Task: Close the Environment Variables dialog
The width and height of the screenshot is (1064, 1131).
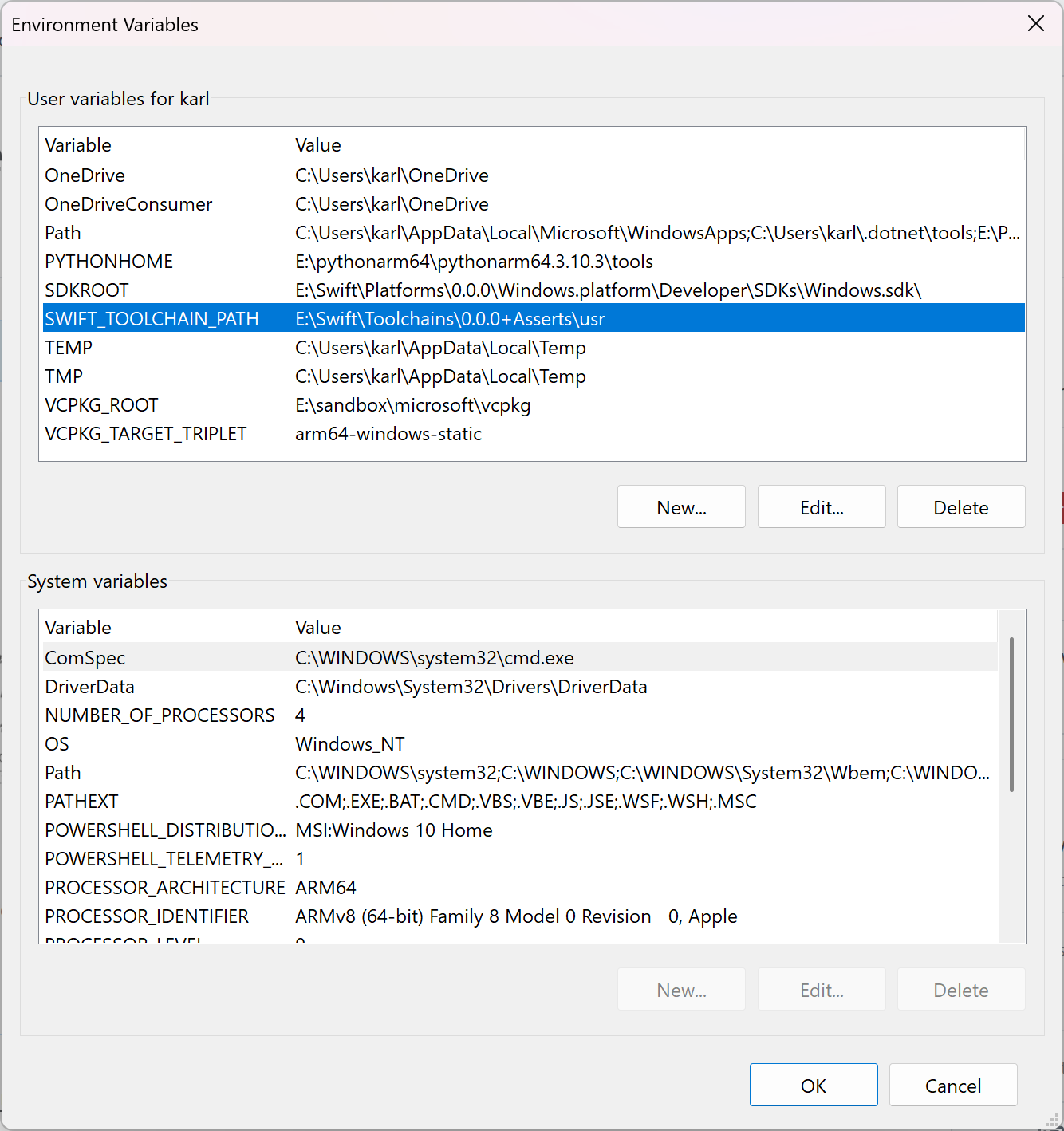Action: [1035, 24]
